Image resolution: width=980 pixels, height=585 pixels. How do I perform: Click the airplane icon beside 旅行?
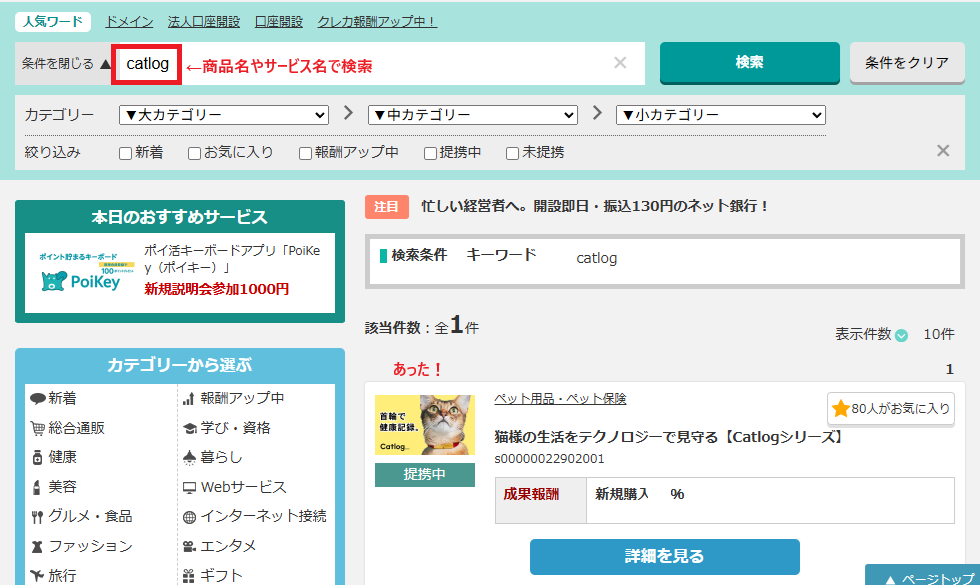tap(38, 576)
